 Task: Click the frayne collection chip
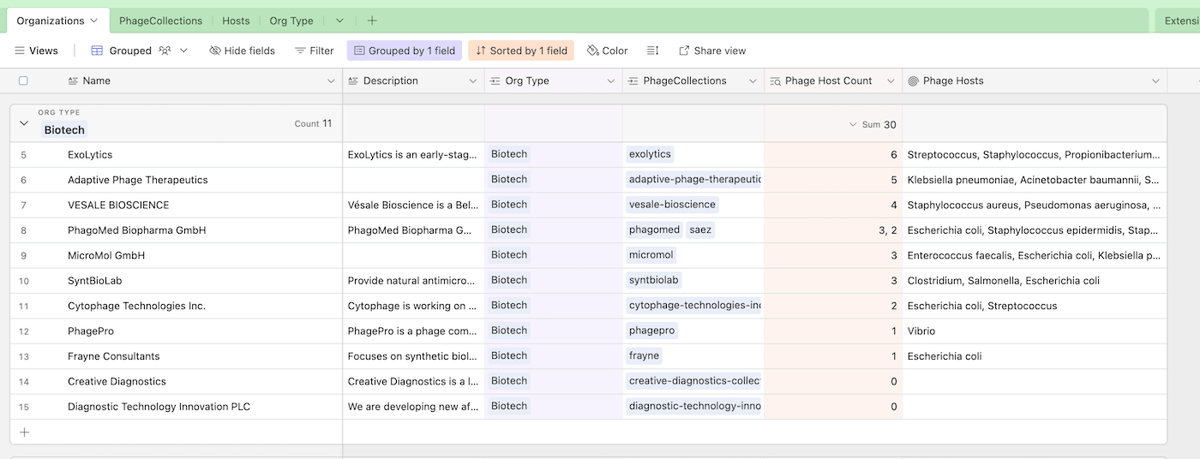(x=643, y=356)
